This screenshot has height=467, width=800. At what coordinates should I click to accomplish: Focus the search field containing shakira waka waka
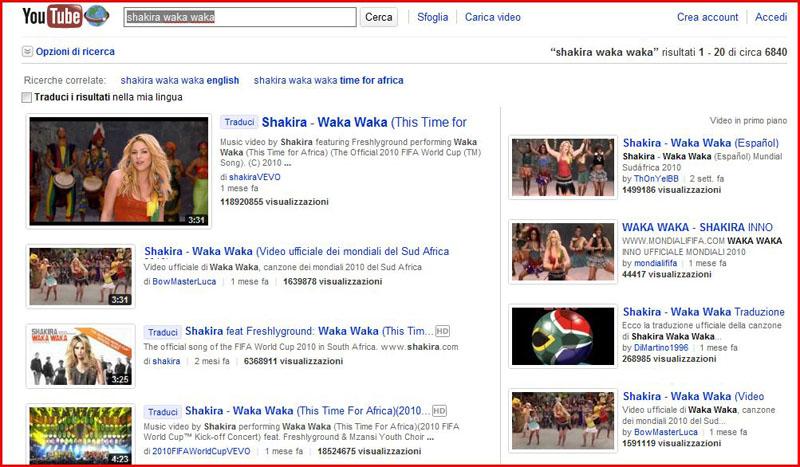(x=240, y=17)
